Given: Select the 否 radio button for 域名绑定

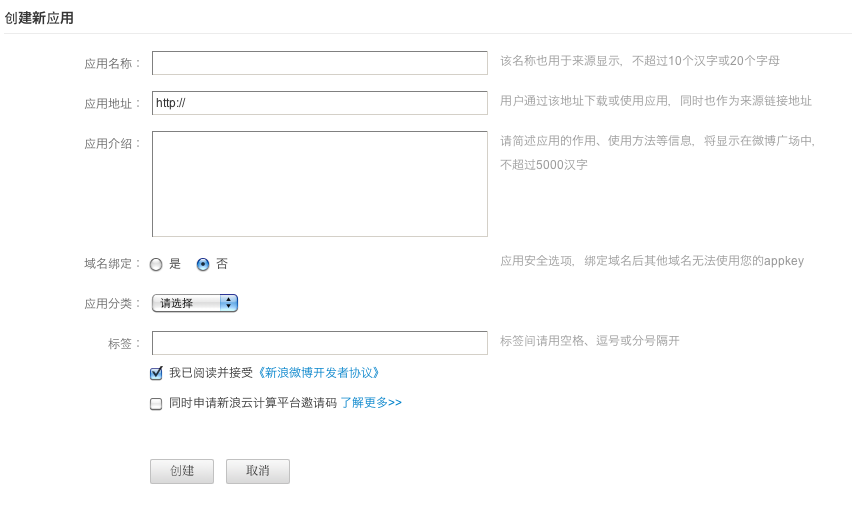Looking at the screenshot, I should click(x=203, y=265).
